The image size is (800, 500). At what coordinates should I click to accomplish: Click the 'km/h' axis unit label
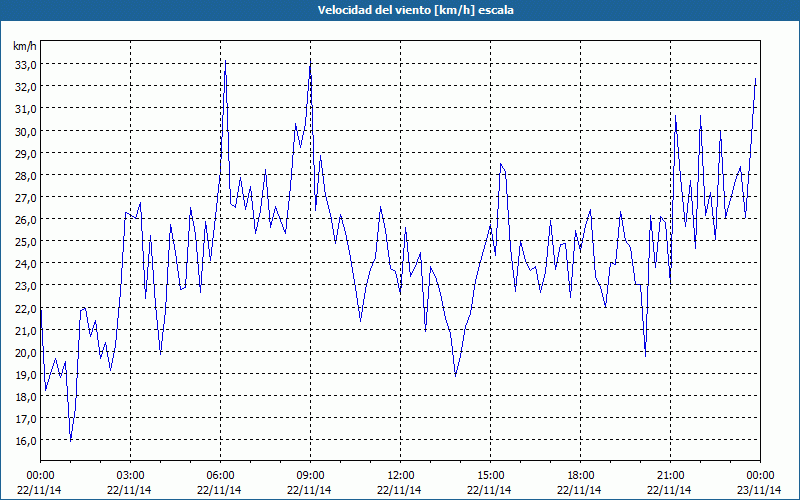click(x=25, y=46)
